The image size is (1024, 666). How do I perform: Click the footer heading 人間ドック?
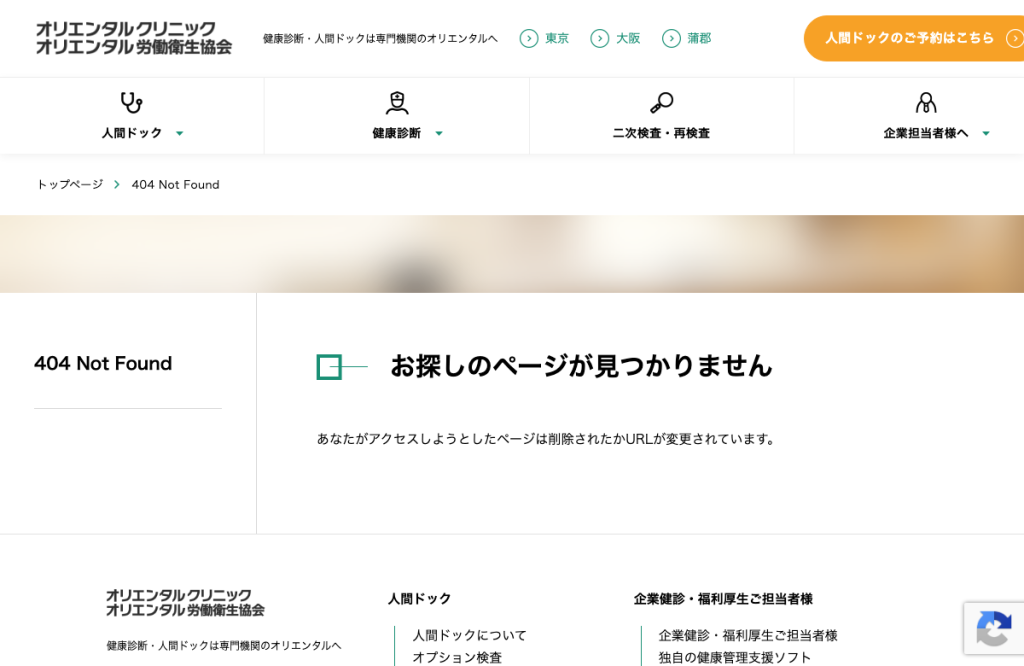click(419, 599)
